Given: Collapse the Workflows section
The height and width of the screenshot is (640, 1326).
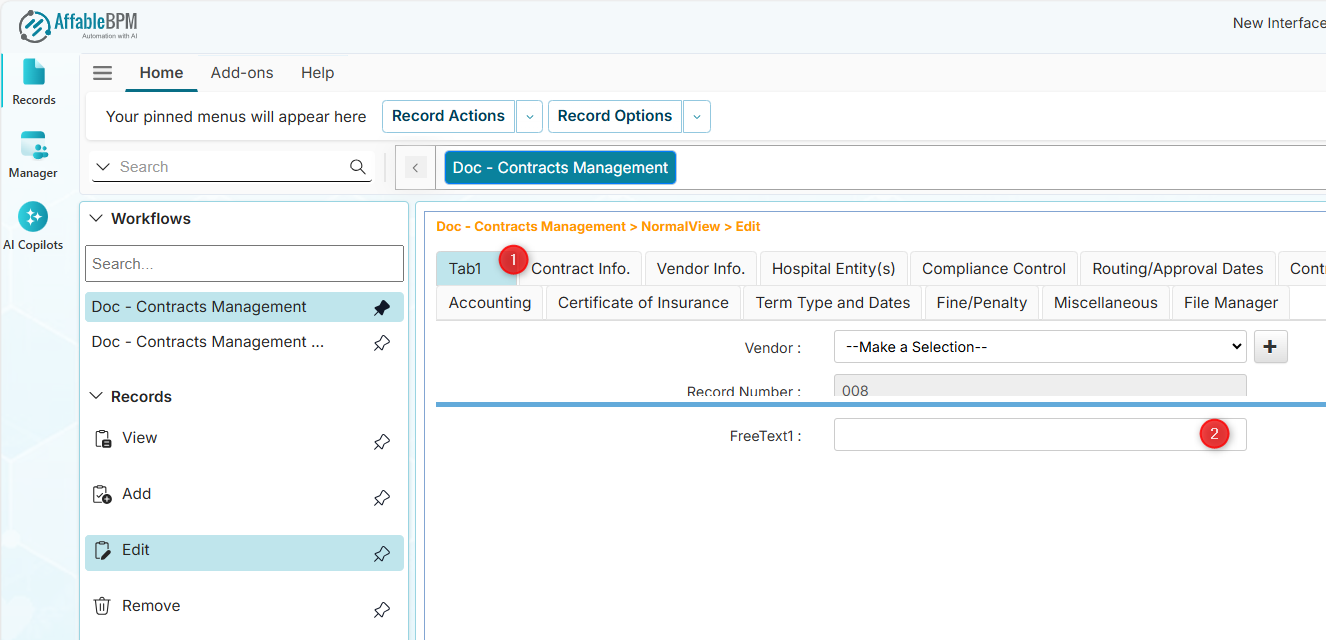Looking at the screenshot, I should pyautogui.click(x=97, y=219).
